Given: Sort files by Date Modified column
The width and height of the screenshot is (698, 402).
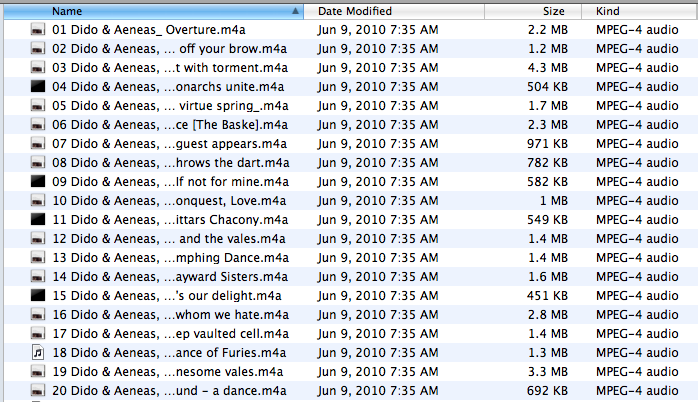Looking at the screenshot, I should (394, 11).
